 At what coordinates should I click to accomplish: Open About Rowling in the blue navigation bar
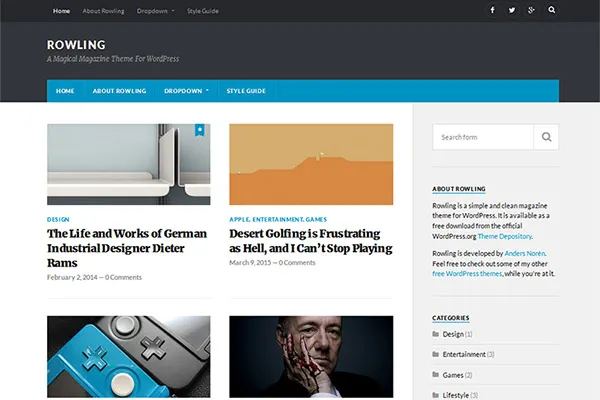tap(119, 91)
